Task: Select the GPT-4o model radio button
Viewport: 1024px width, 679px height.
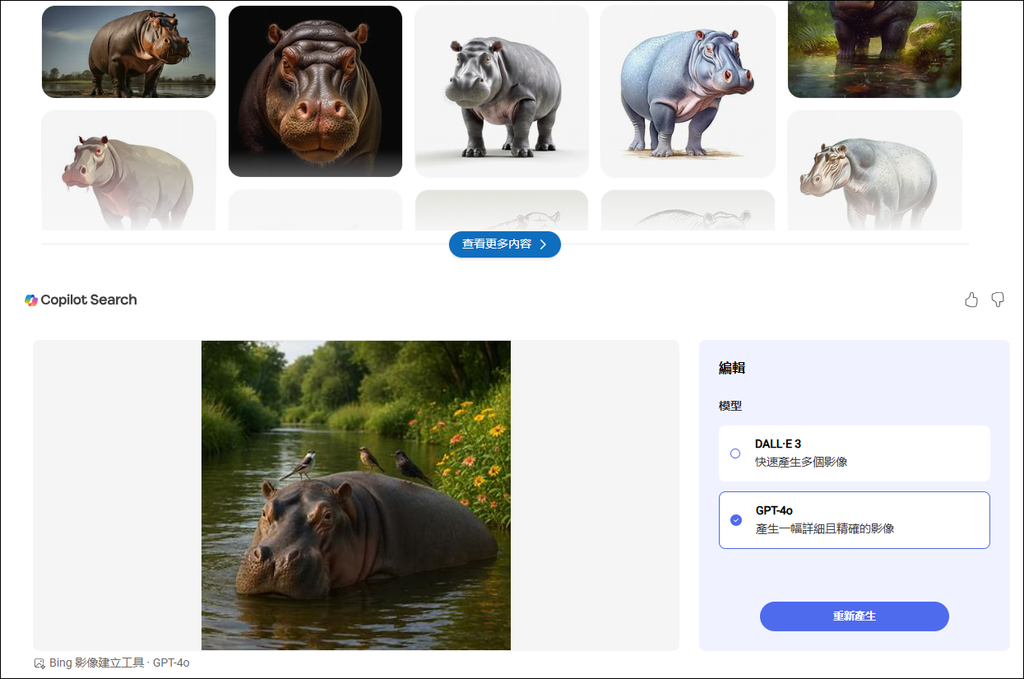Action: tap(736, 520)
